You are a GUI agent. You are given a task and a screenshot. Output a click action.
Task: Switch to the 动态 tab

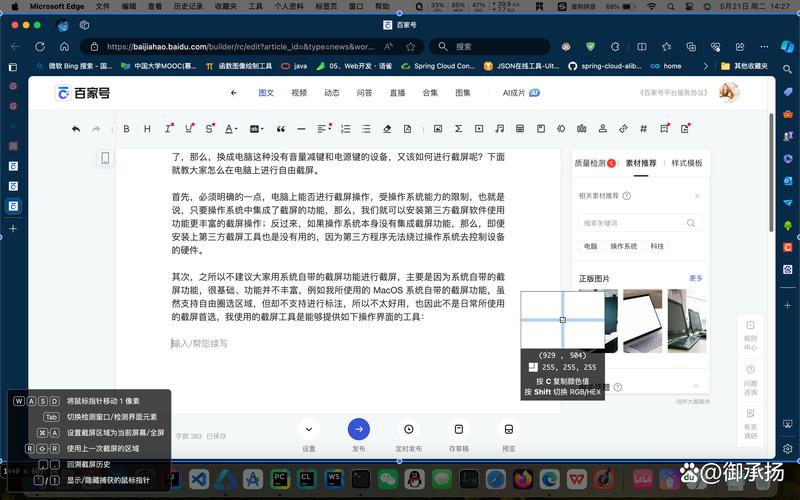click(x=332, y=93)
